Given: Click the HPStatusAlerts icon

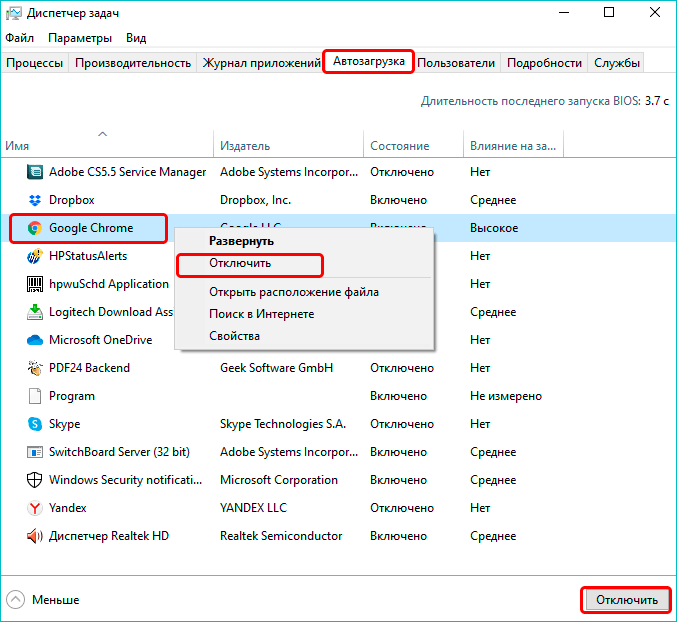Looking at the screenshot, I should pyautogui.click(x=35, y=256).
